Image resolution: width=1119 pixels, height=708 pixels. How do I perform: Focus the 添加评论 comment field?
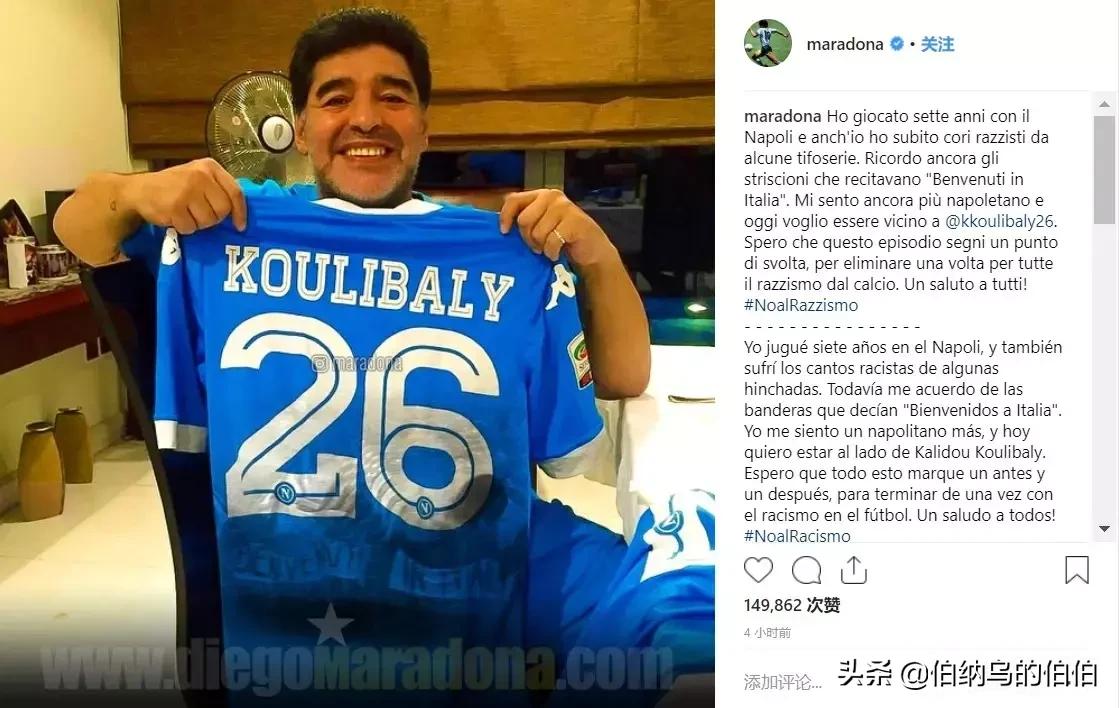[783, 682]
